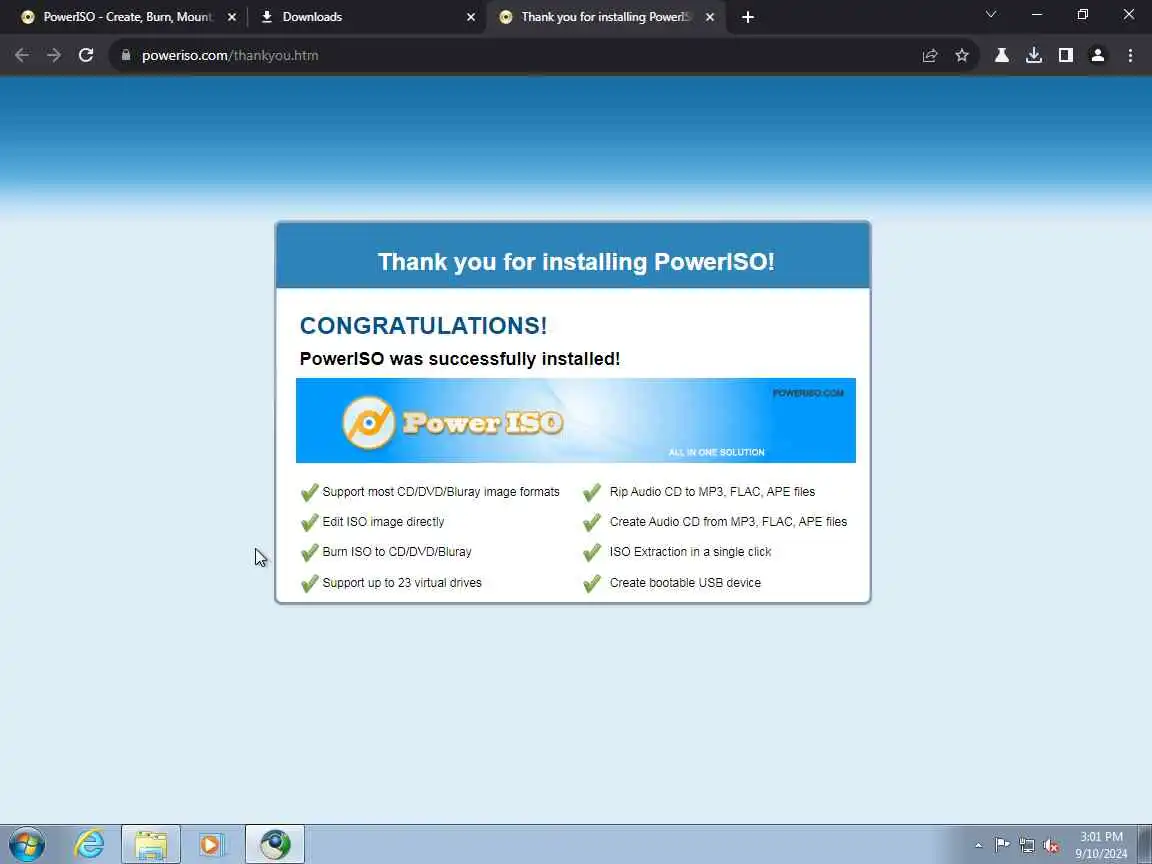This screenshot has height=864, width=1152.
Task: Click 'Create Audio CD from MP3, FLAC, APE files' text
Action: pos(728,522)
